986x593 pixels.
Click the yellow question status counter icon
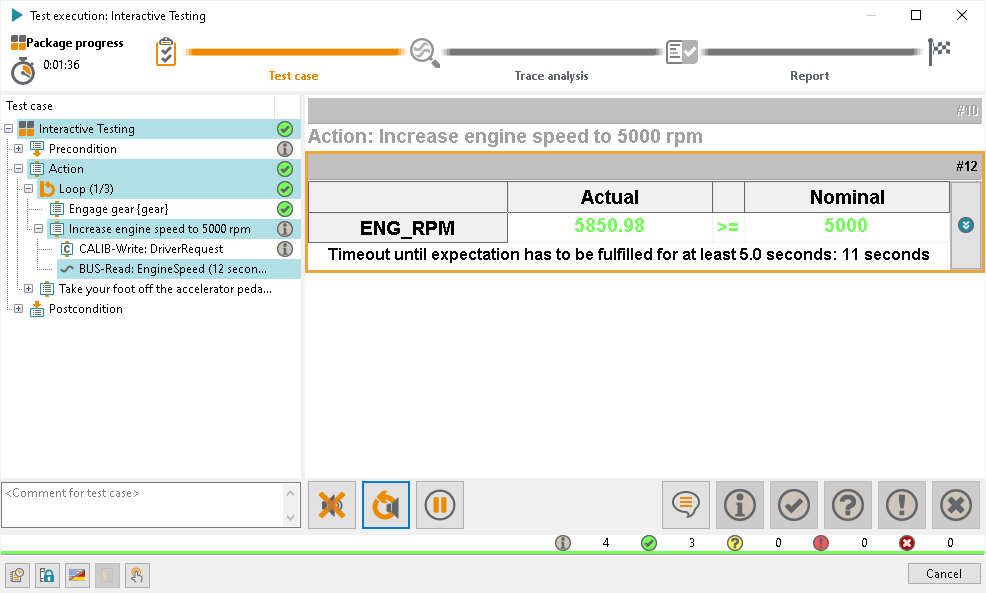click(734, 543)
